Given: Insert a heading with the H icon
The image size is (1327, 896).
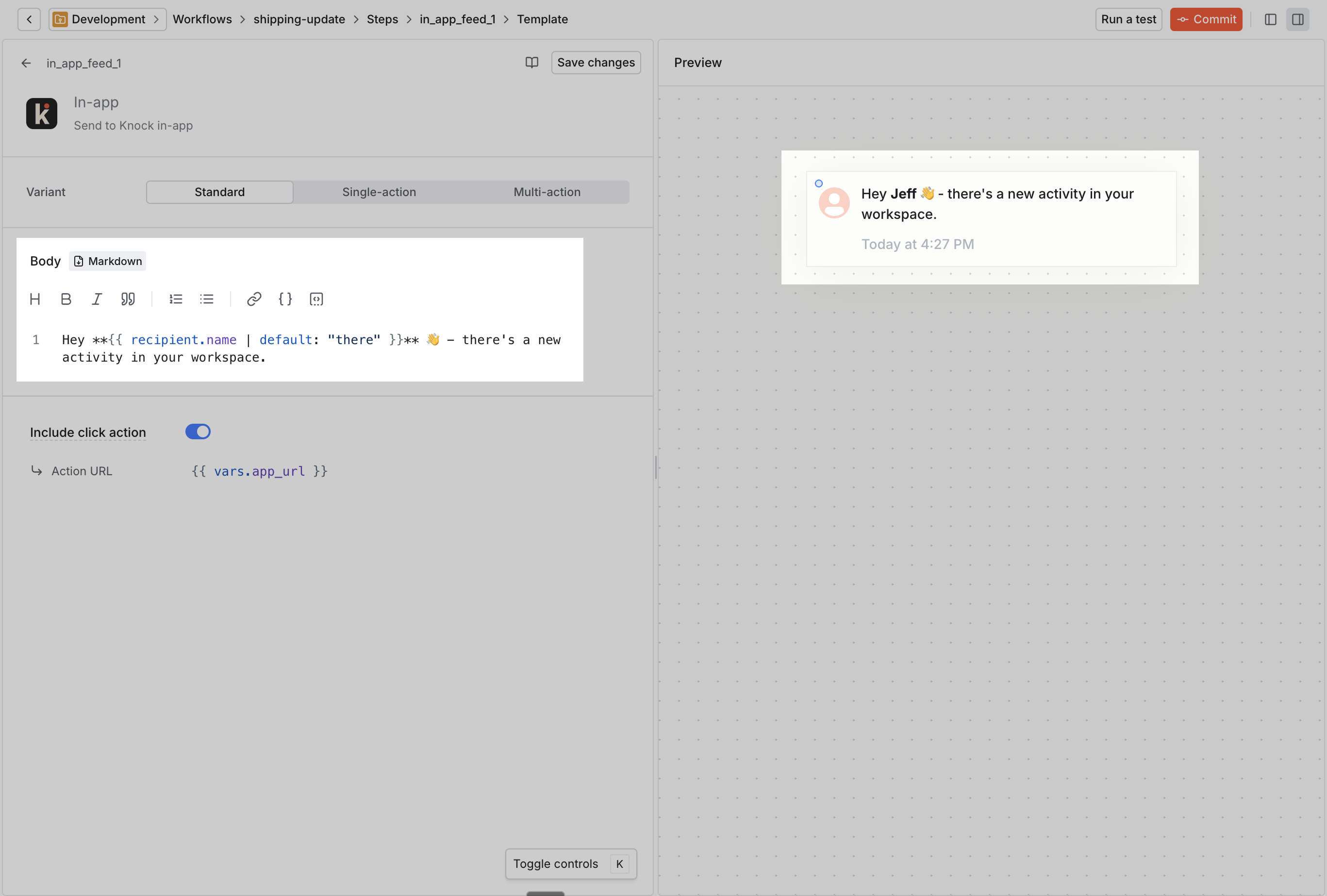Looking at the screenshot, I should (35, 299).
